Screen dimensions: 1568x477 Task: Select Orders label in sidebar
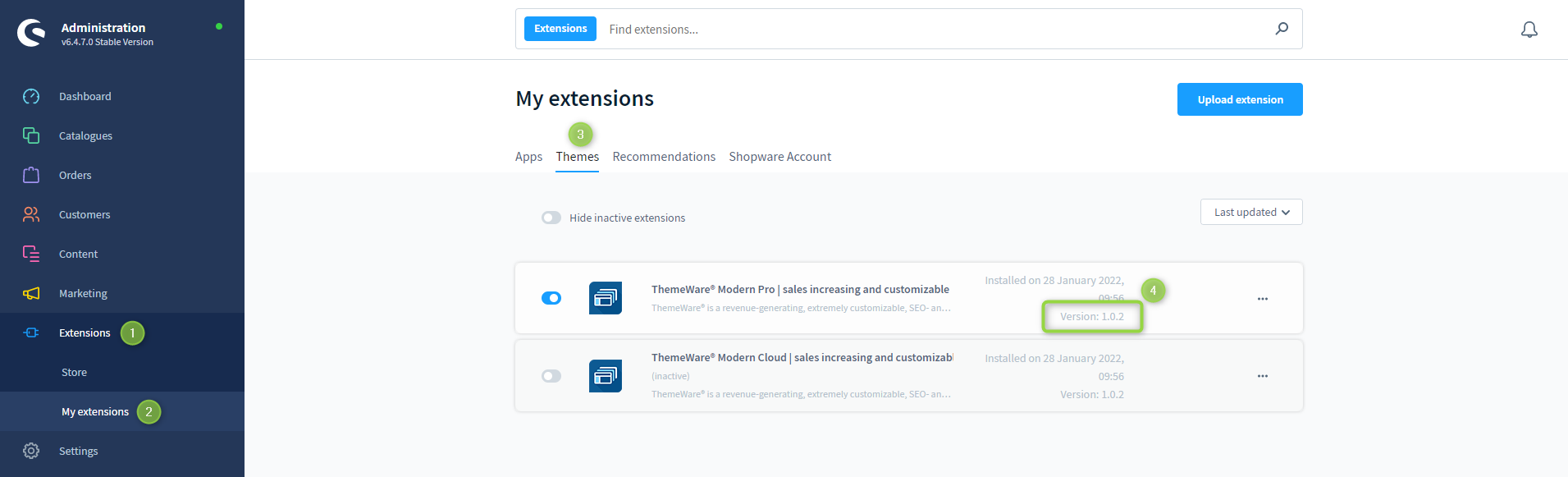point(75,176)
